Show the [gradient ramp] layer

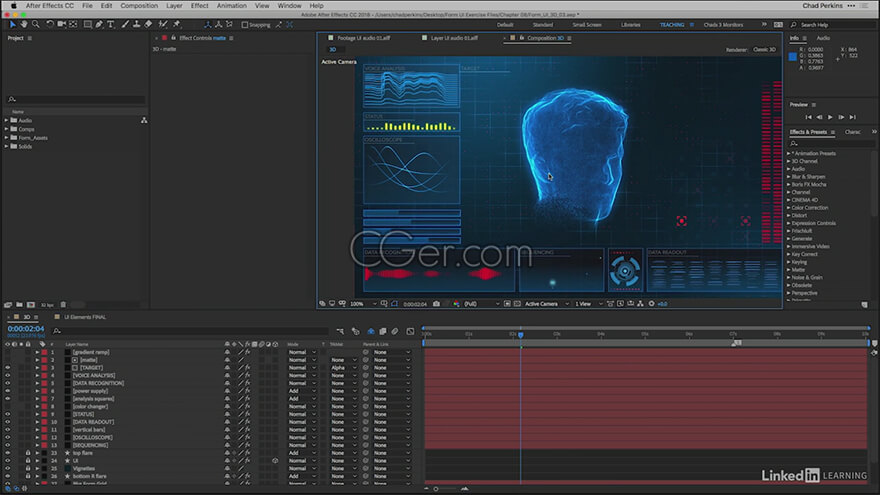point(8,352)
